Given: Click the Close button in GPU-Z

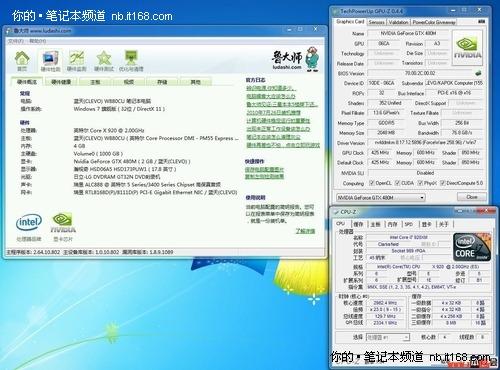Looking at the screenshot, I should point(472,197).
